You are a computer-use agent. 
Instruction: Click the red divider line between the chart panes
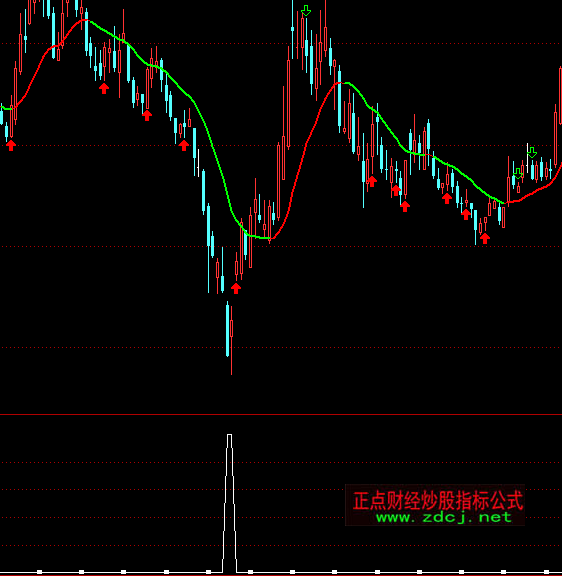click(281, 414)
